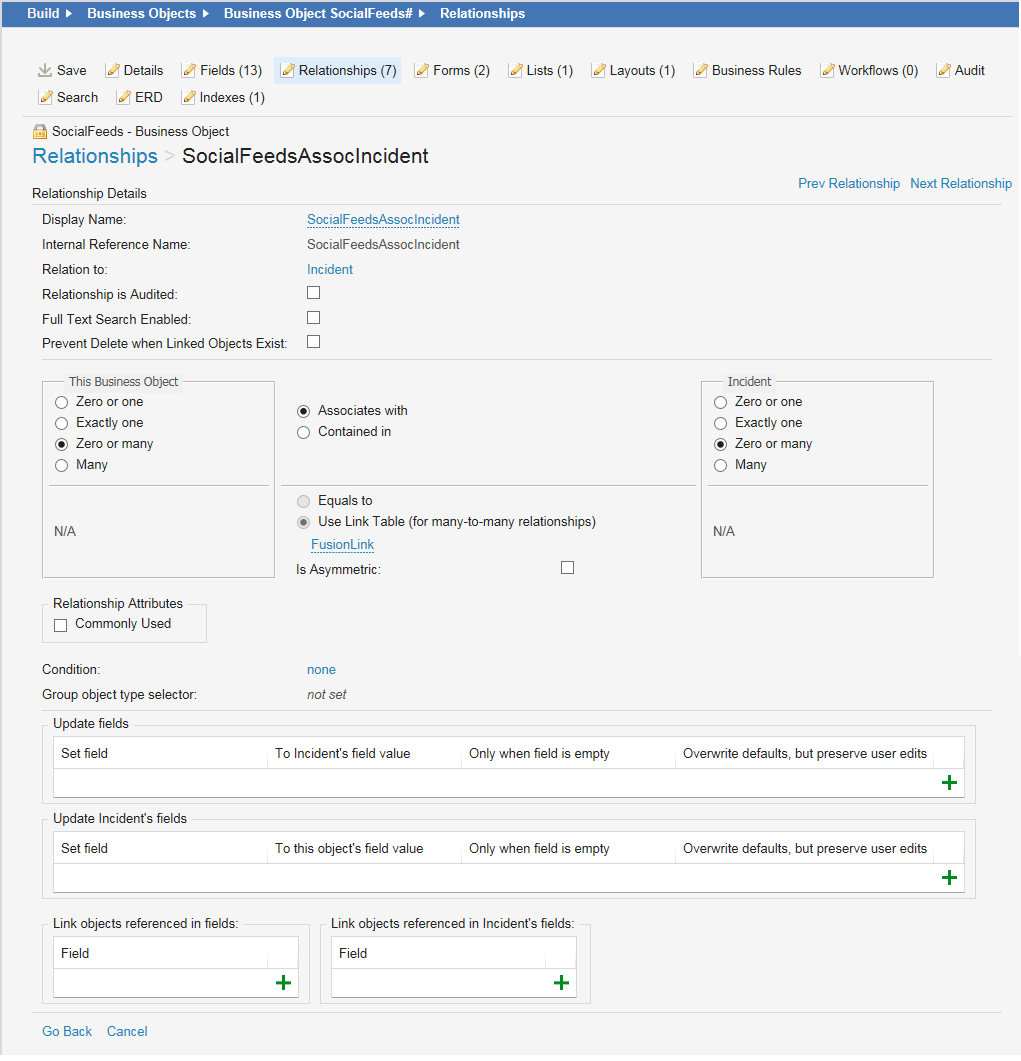Click the SocialFeeds lock icon
Viewport: 1021px width, 1061px height.
(40, 132)
